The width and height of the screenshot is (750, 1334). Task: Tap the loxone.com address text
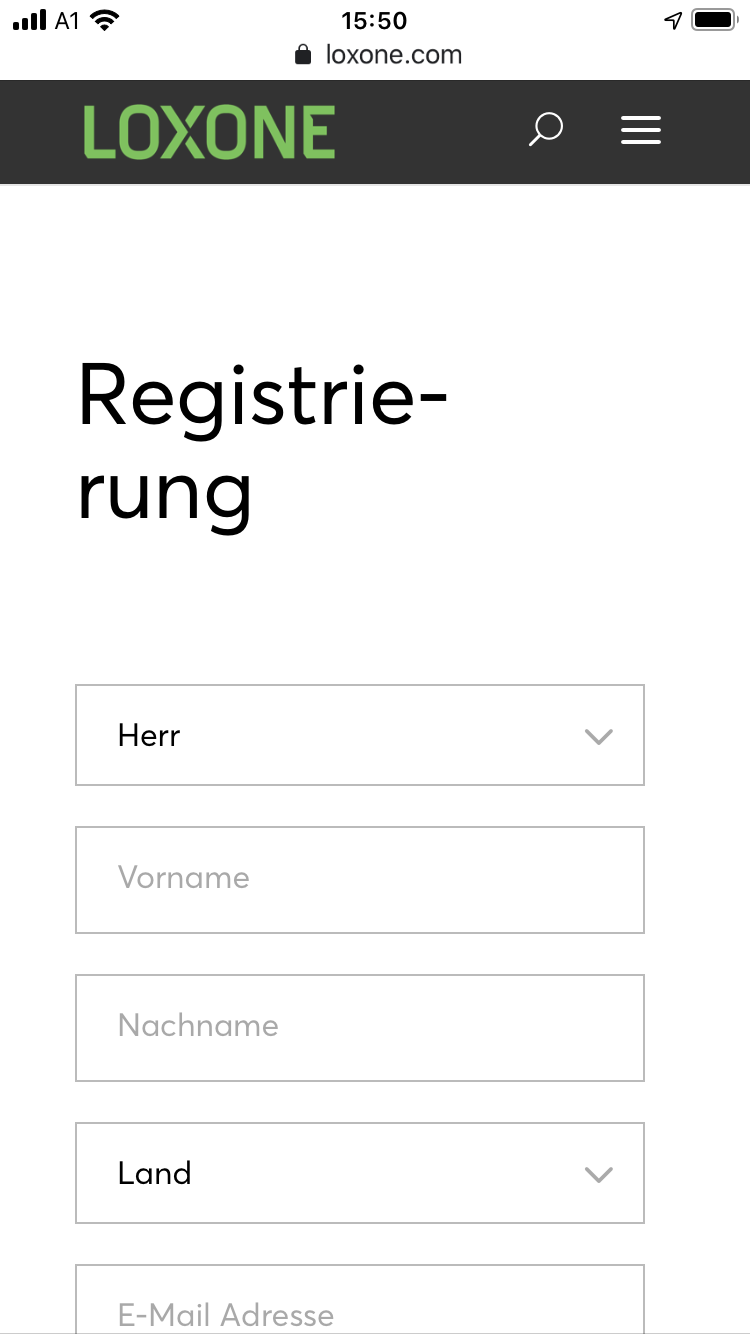click(393, 54)
